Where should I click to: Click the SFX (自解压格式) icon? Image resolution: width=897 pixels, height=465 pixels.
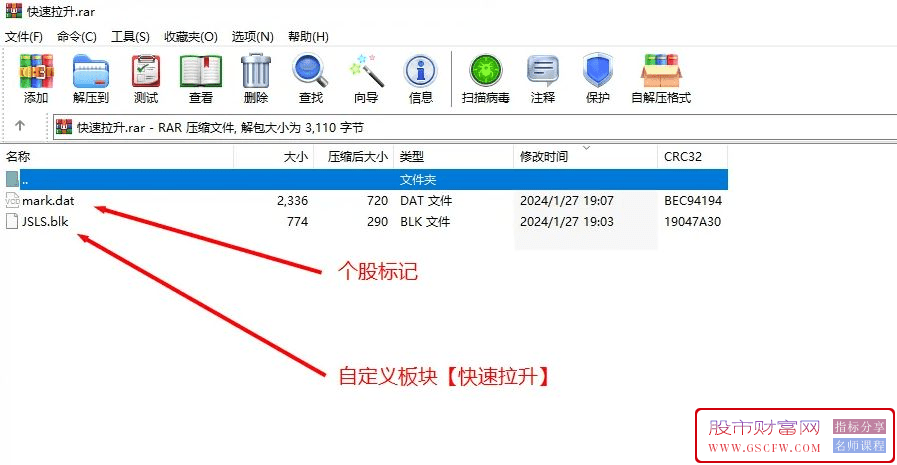(661, 71)
